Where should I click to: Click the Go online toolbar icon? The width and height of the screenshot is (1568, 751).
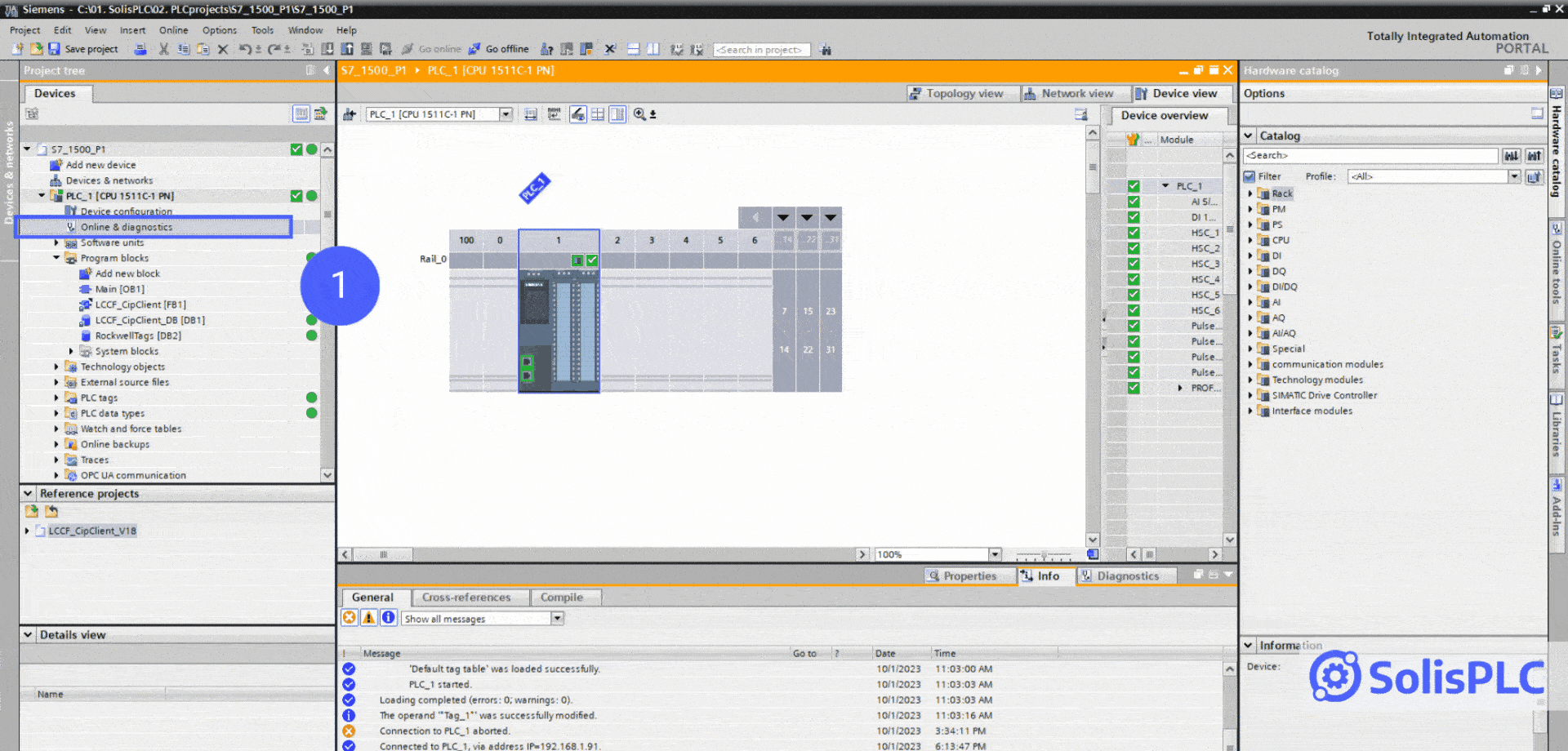pos(431,49)
